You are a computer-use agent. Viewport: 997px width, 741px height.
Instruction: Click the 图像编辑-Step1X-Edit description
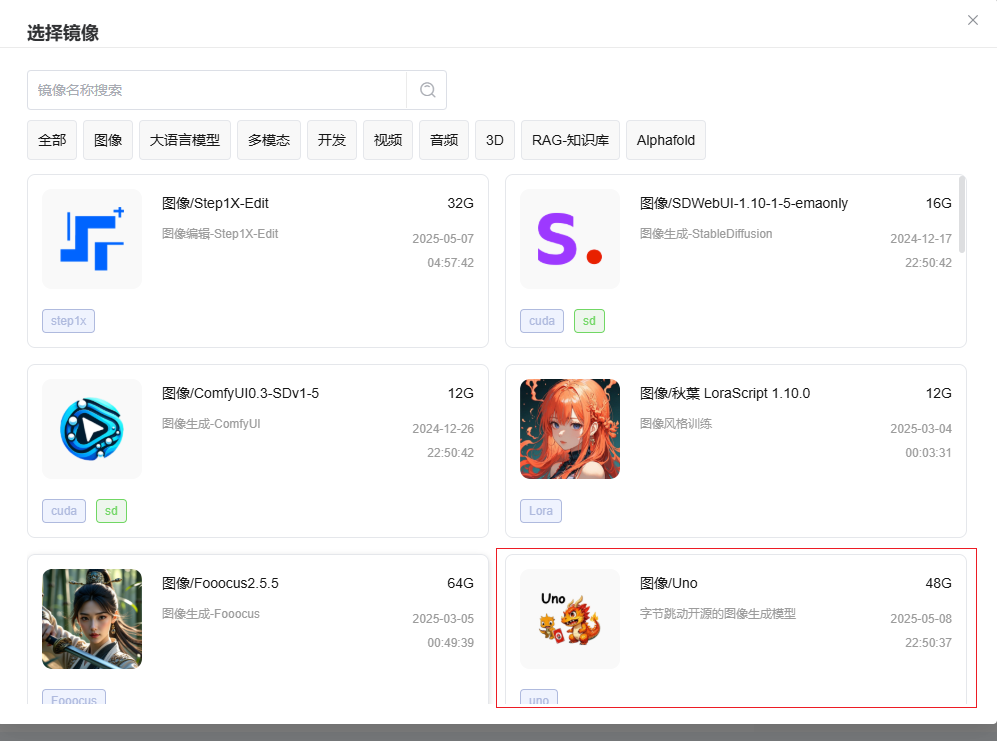[x=220, y=233]
